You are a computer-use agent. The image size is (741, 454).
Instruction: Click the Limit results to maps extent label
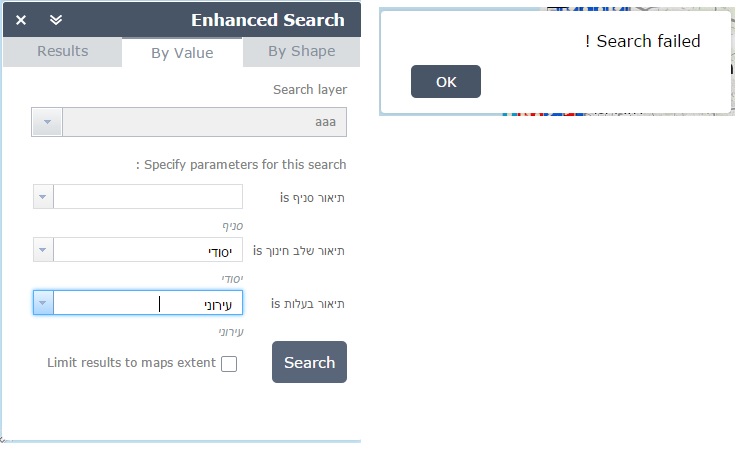coord(131,363)
